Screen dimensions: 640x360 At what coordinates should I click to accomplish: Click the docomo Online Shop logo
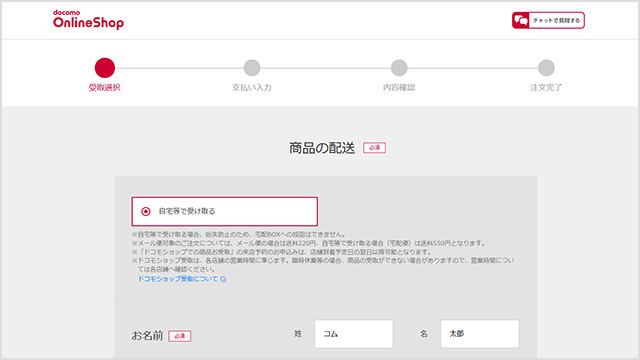pyautogui.click(x=88, y=20)
